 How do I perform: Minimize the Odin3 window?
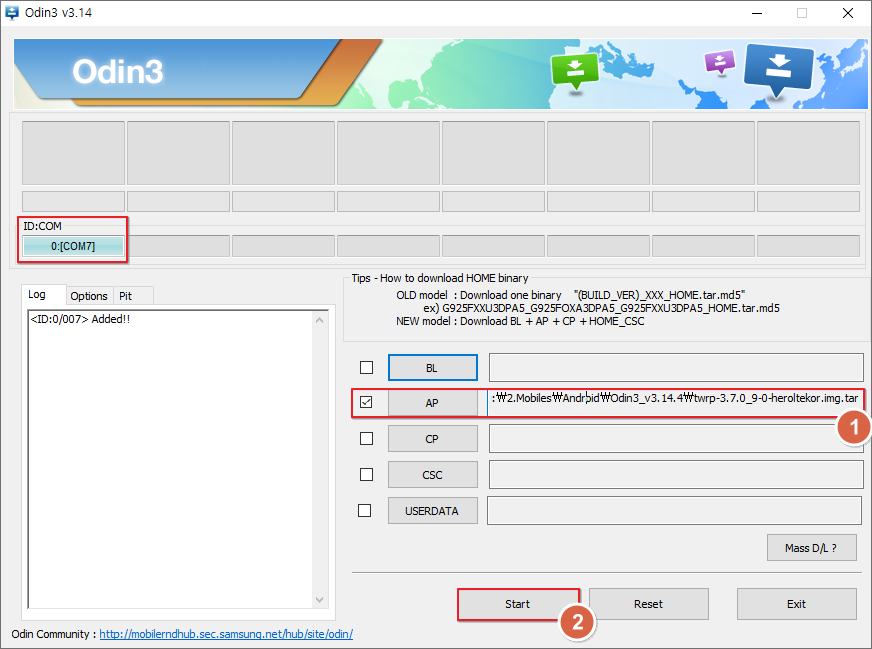757,13
